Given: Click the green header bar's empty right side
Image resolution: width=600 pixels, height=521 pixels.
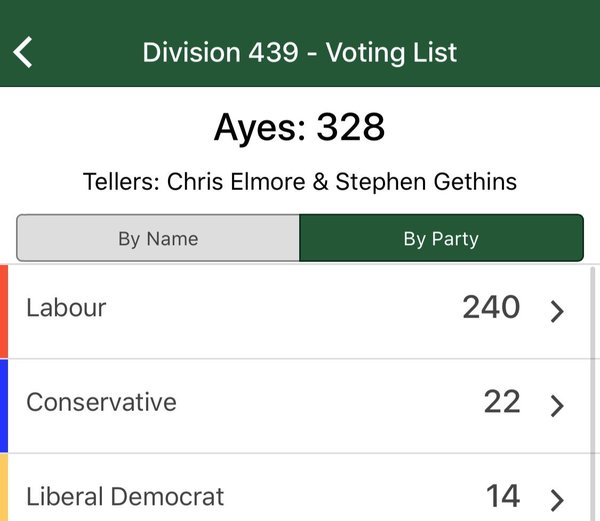Looking at the screenshot, I should pos(540,52).
